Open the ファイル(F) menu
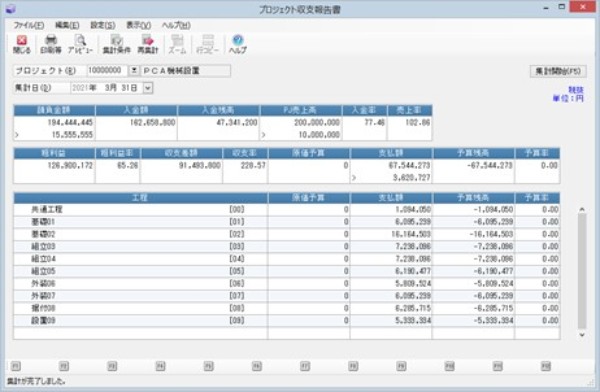 tap(29, 25)
